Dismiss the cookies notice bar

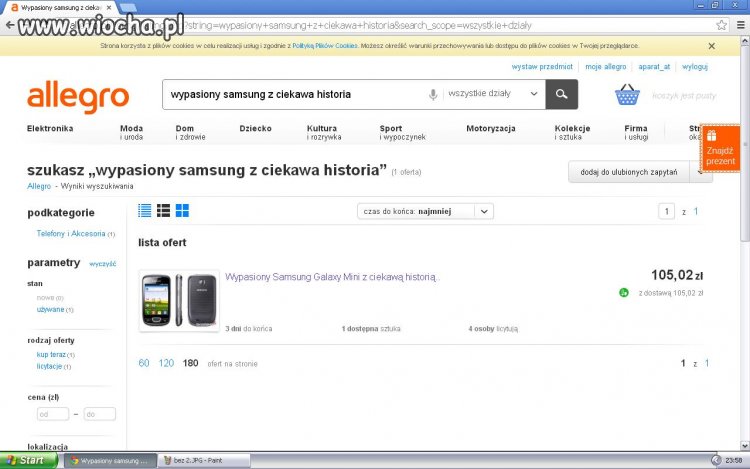coord(712,46)
